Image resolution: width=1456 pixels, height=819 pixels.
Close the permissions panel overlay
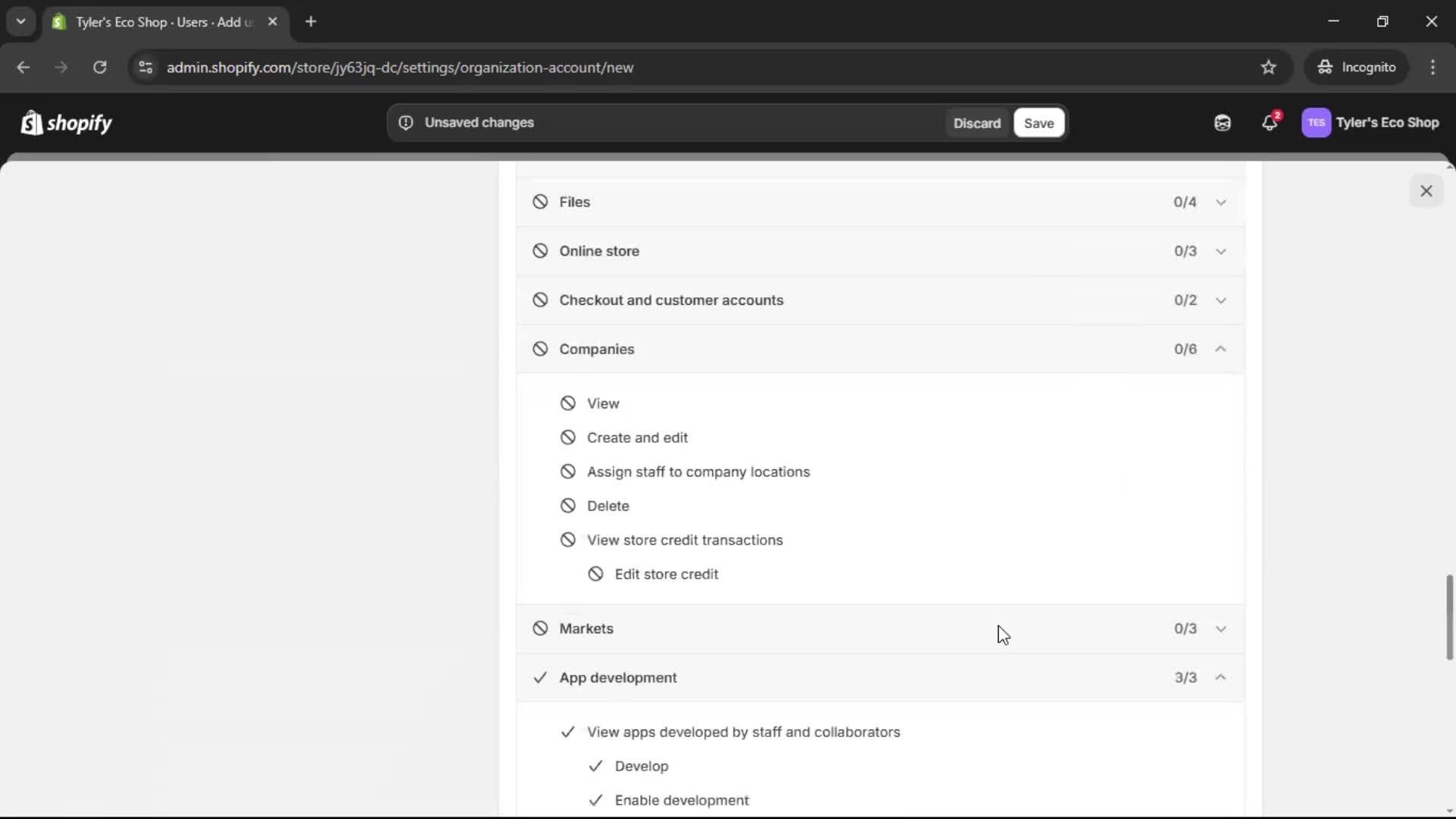(1426, 190)
